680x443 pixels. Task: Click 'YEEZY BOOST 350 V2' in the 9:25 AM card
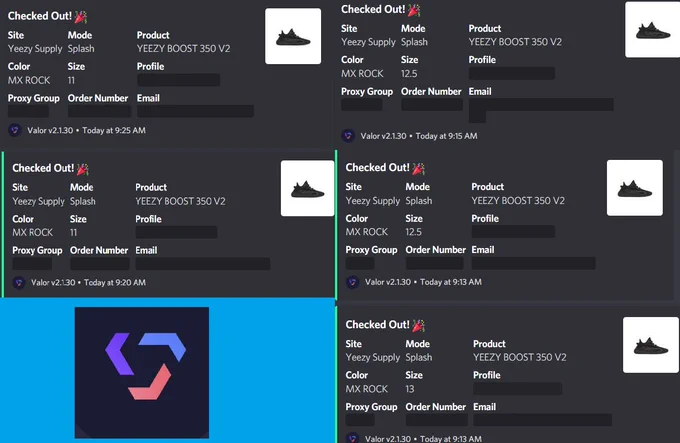coord(183,49)
